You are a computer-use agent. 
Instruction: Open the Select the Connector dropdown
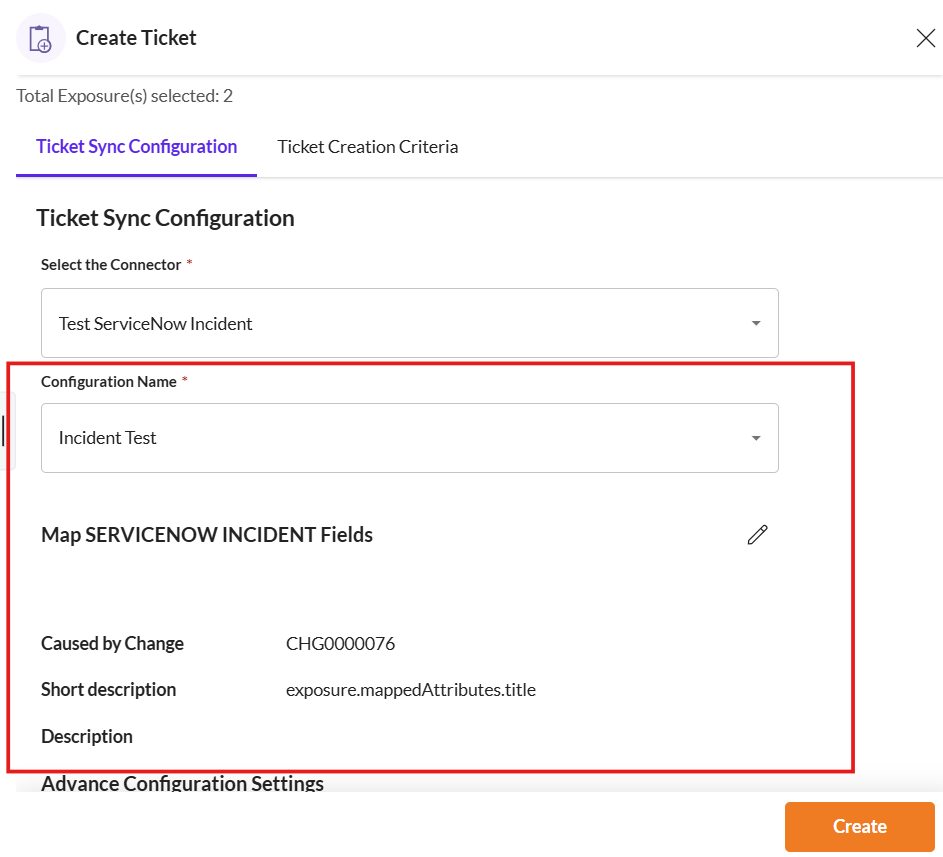click(410, 323)
